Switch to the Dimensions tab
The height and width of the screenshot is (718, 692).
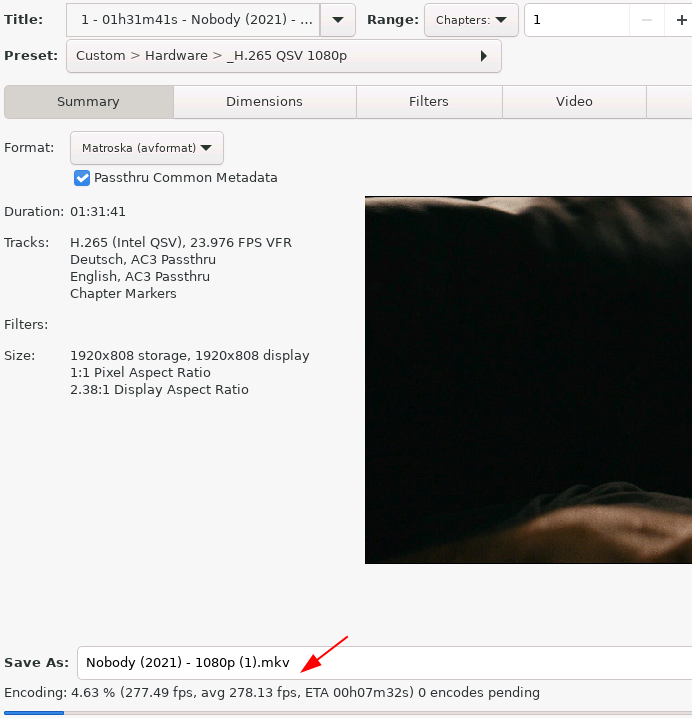[x=264, y=102]
